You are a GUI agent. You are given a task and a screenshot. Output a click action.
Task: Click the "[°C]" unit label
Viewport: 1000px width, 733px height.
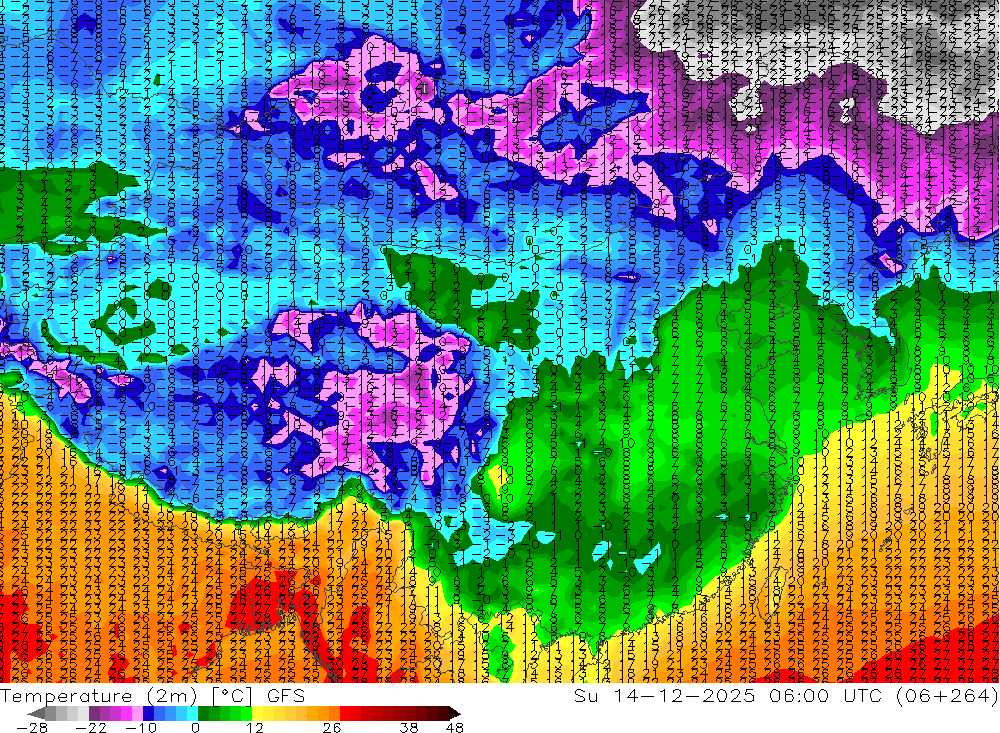pyautogui.click(x=232, y=695)
